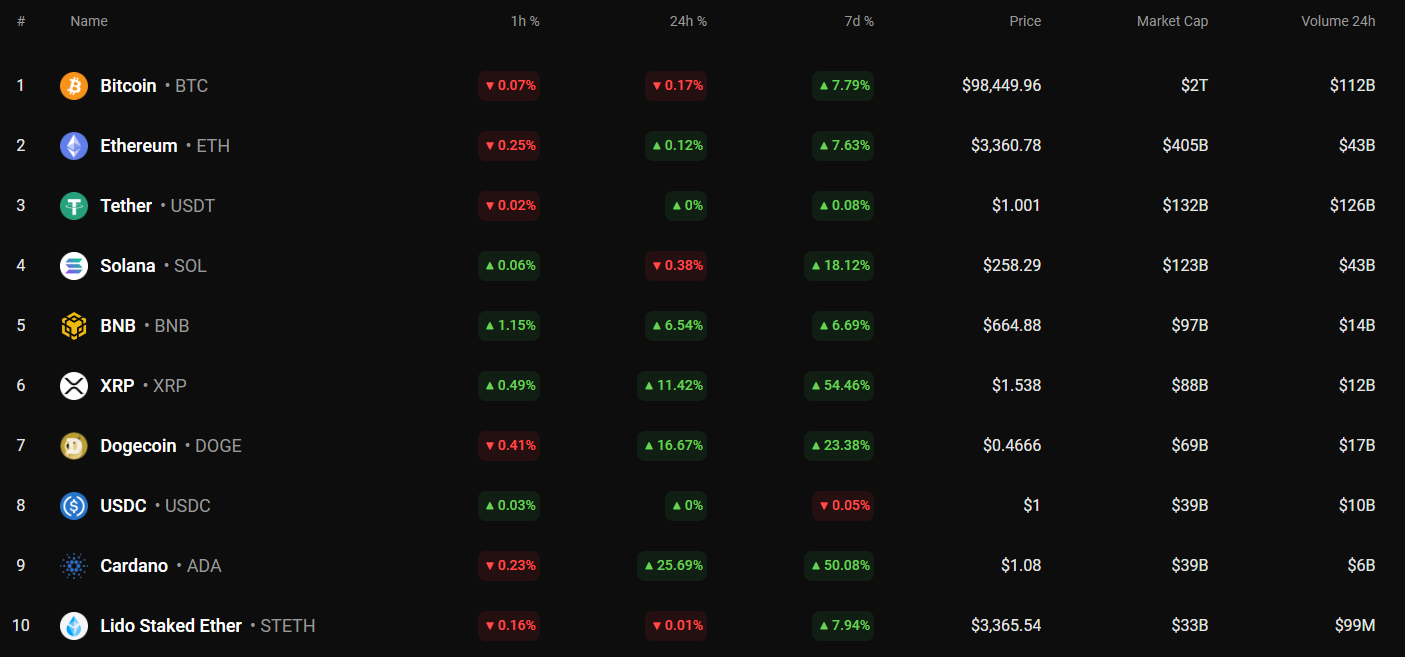Screen dimensions: 1405x657
Task: Click Ethereum's market cap $405B
Action: click(1185, 146)
